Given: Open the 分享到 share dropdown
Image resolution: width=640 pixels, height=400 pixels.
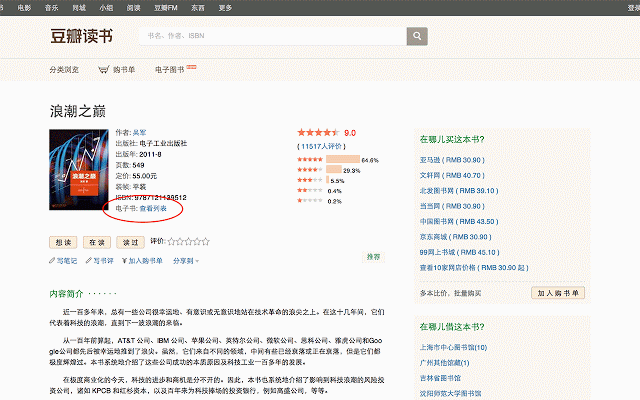Looking at the screenshot, I should tap(186, 261).
